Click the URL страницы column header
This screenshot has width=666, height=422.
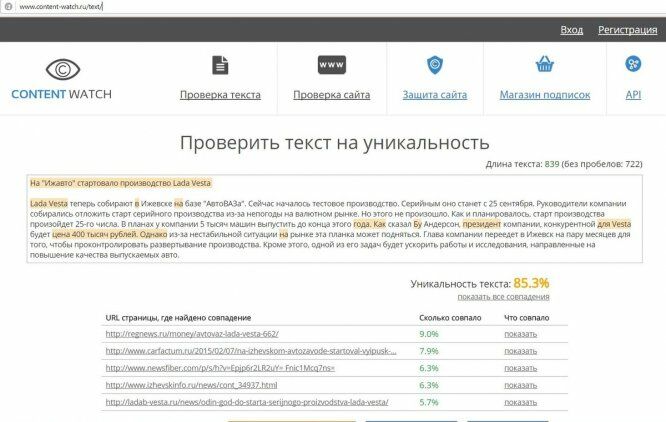click(x=178, y=318)
